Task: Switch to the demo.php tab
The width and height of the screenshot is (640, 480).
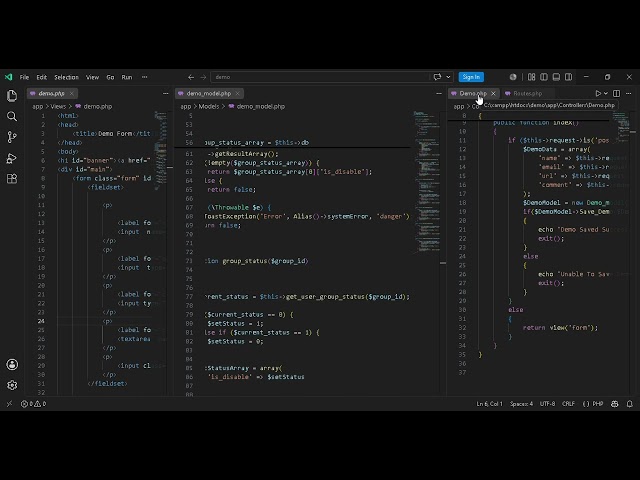Action: pos(51,93)
